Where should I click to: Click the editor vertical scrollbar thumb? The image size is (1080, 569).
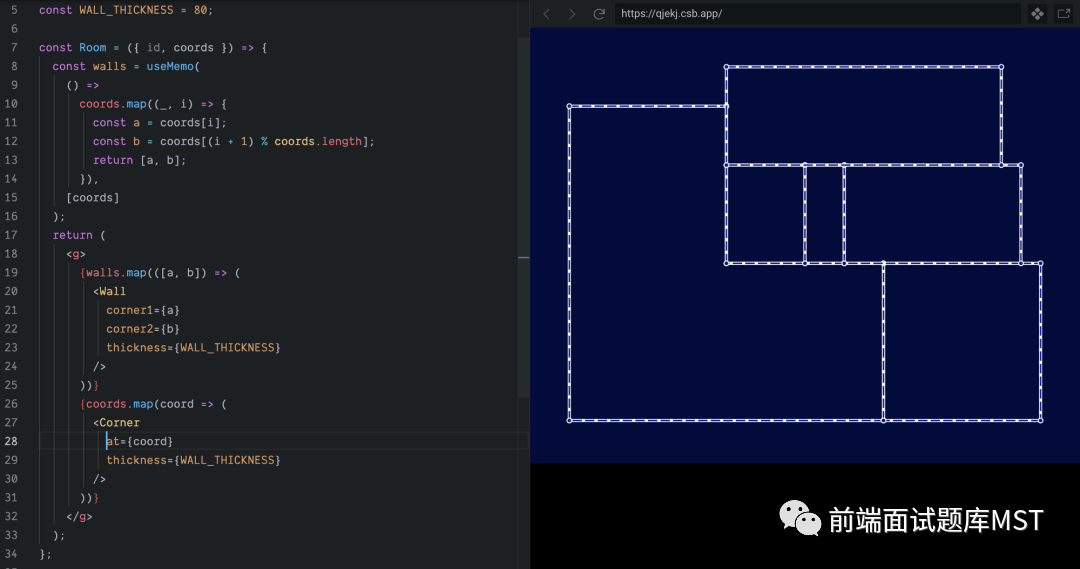(523, 218)
